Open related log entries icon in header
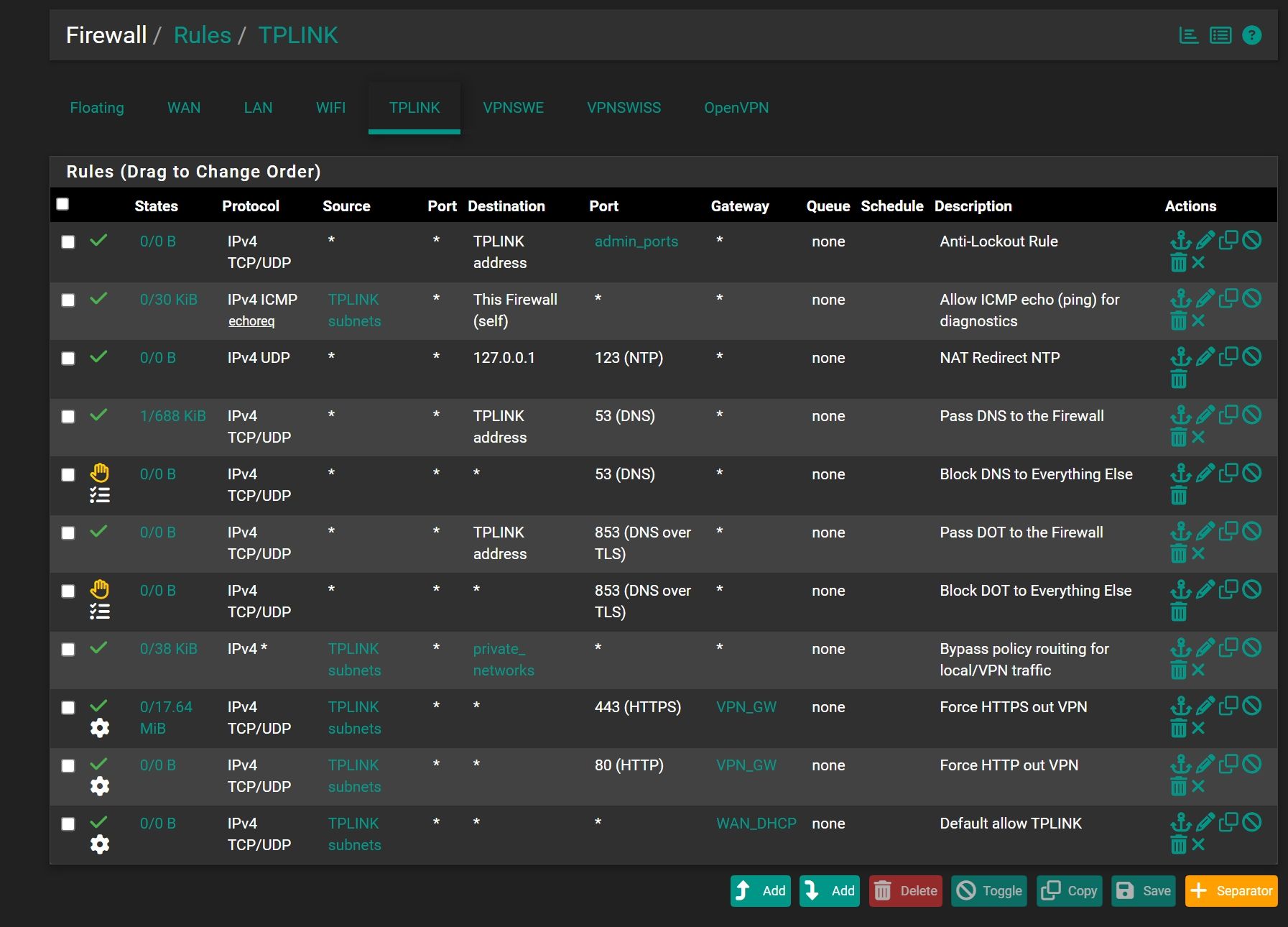This screenshot has height=927, width=1288. coord(1220,35)
